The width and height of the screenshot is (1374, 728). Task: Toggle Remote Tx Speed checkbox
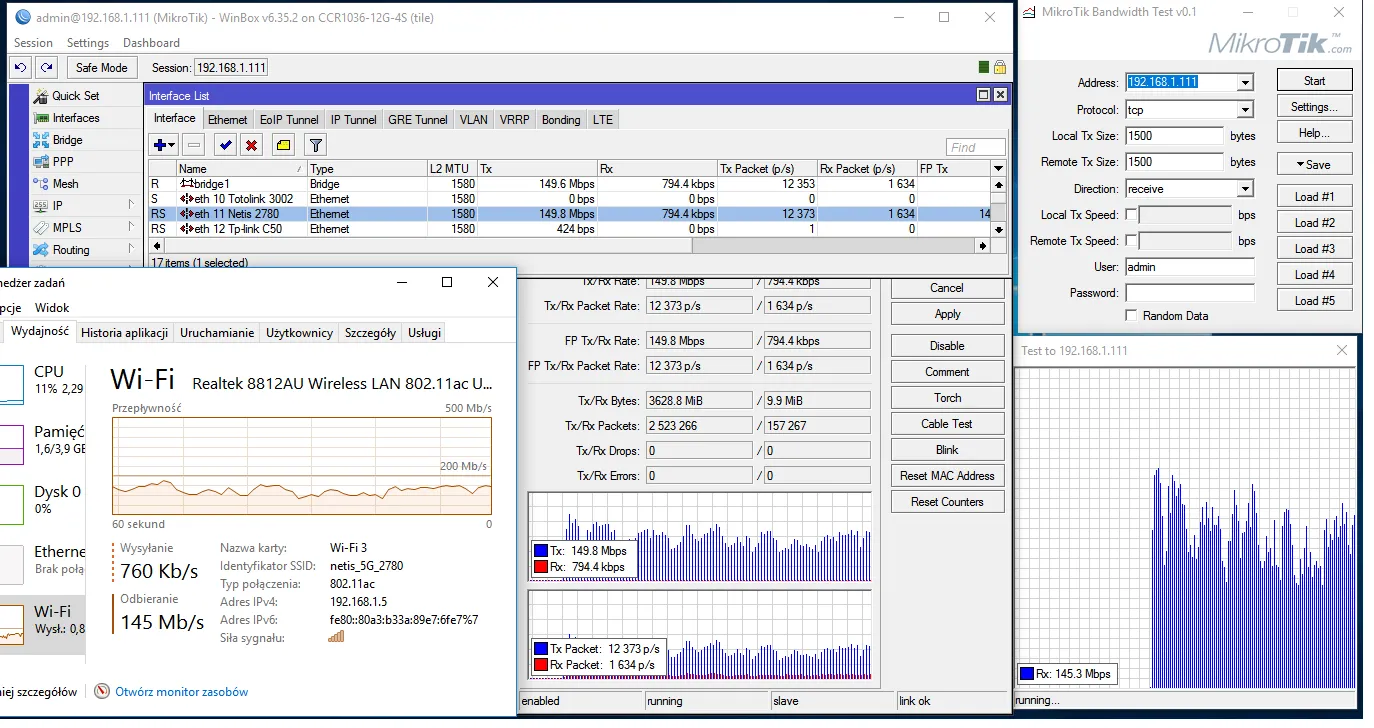(x=1131, y=241)
